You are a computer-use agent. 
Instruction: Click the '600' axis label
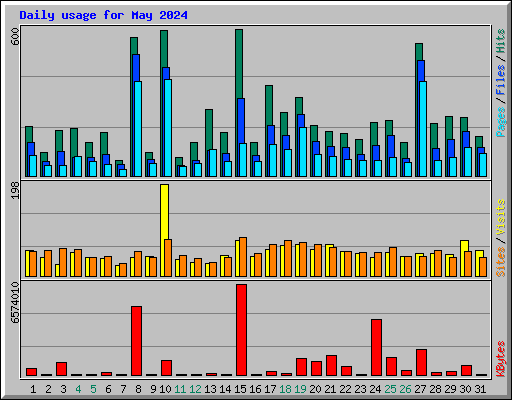15,37
